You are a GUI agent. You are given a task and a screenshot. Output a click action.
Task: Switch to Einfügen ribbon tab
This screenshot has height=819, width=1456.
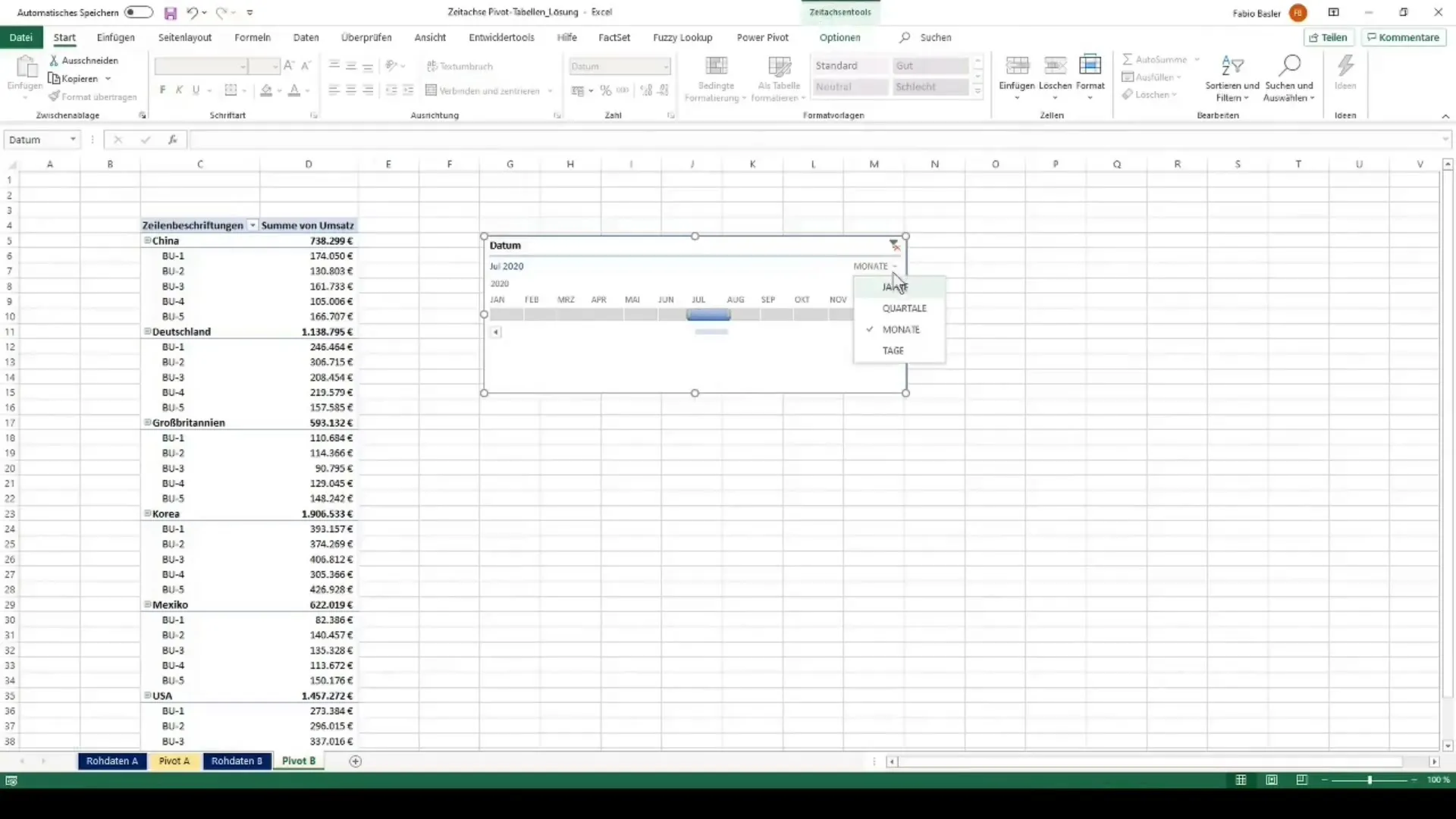point(116,37)
